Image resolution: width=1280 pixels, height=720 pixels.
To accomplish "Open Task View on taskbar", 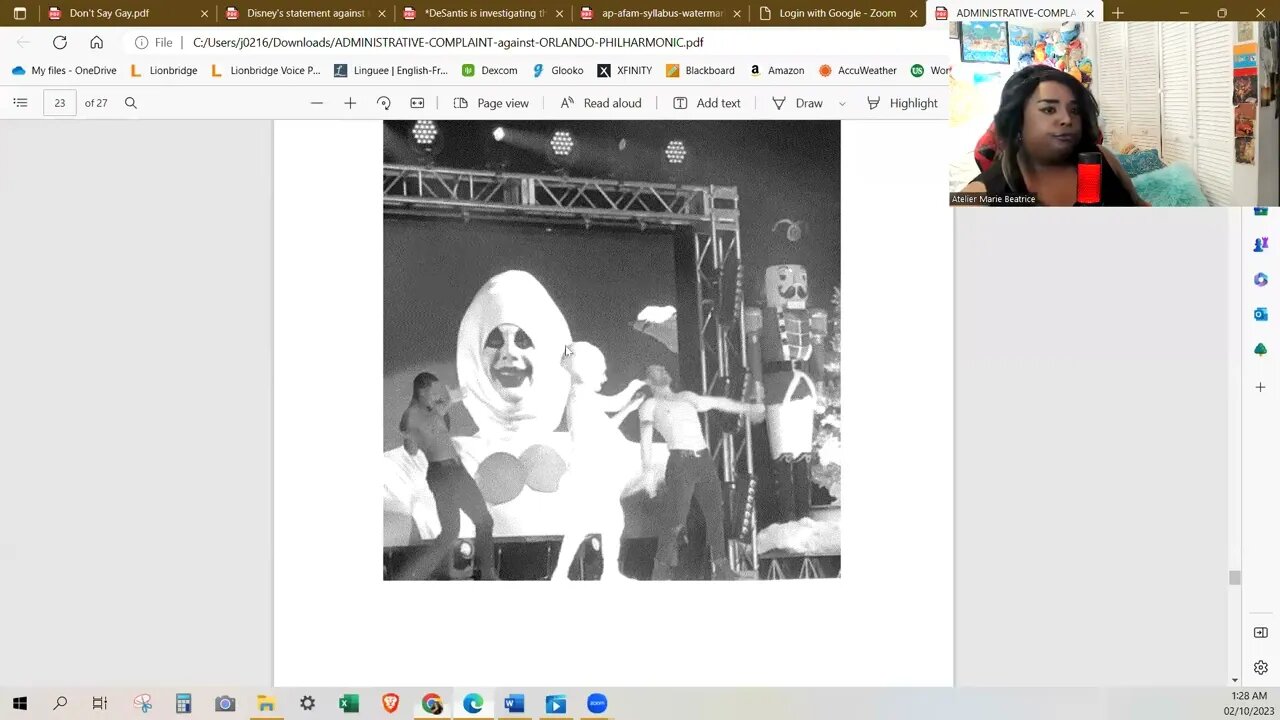I will (99, 704).
